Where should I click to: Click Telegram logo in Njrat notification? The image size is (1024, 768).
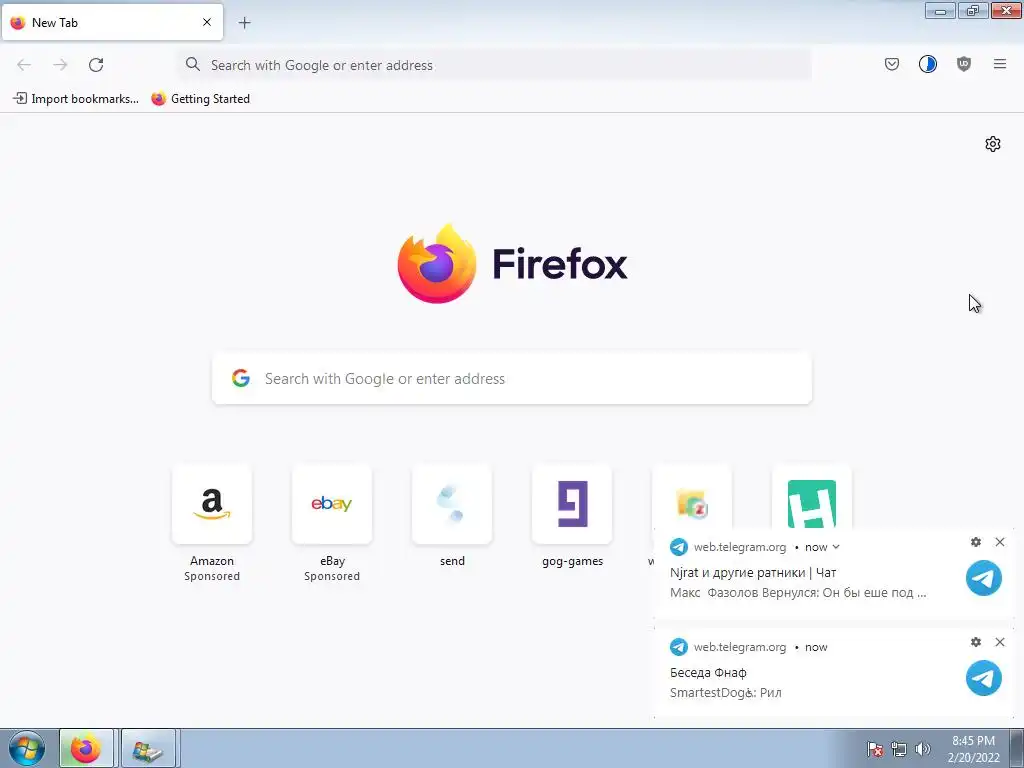[x=984, y=578]
